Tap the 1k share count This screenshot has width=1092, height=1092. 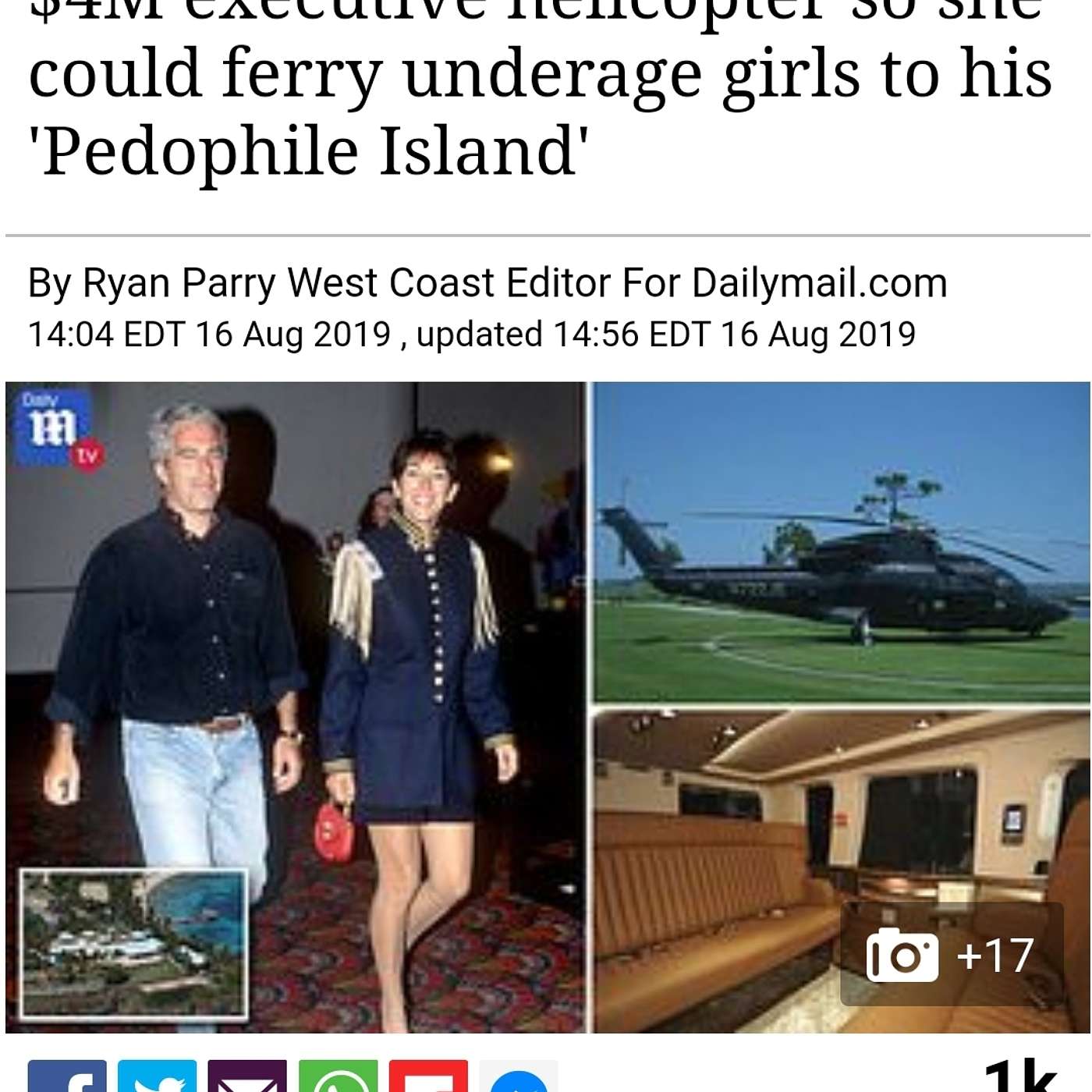(x=1020, y=1077)
